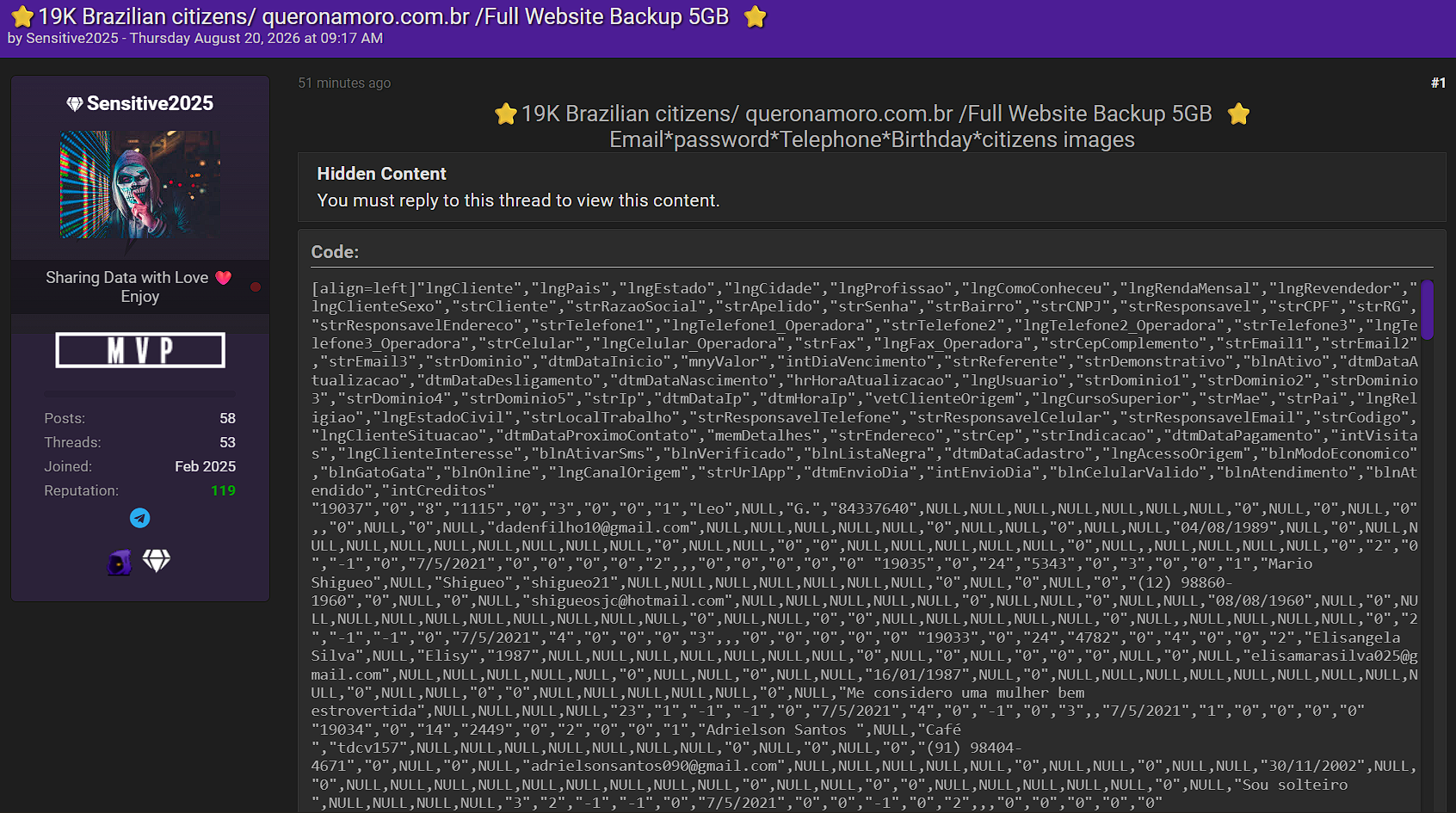Click the white diamond award badge below Telegram
The height and width of the screenshot is (813, 1456).
pyautogui.click(x=156, y=561)
